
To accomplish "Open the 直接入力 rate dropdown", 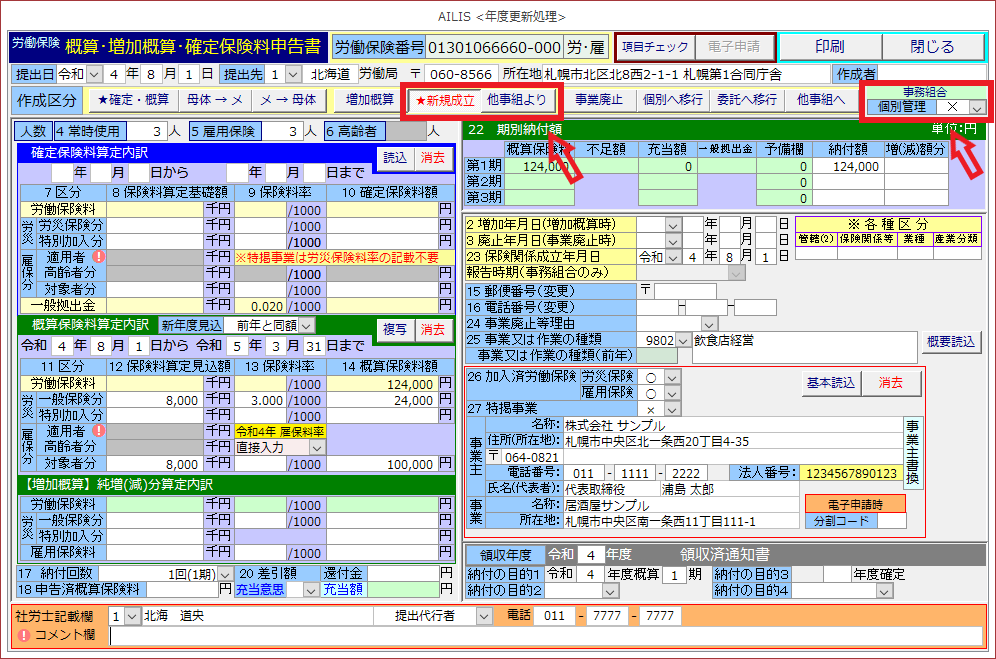I will point(317,449).
